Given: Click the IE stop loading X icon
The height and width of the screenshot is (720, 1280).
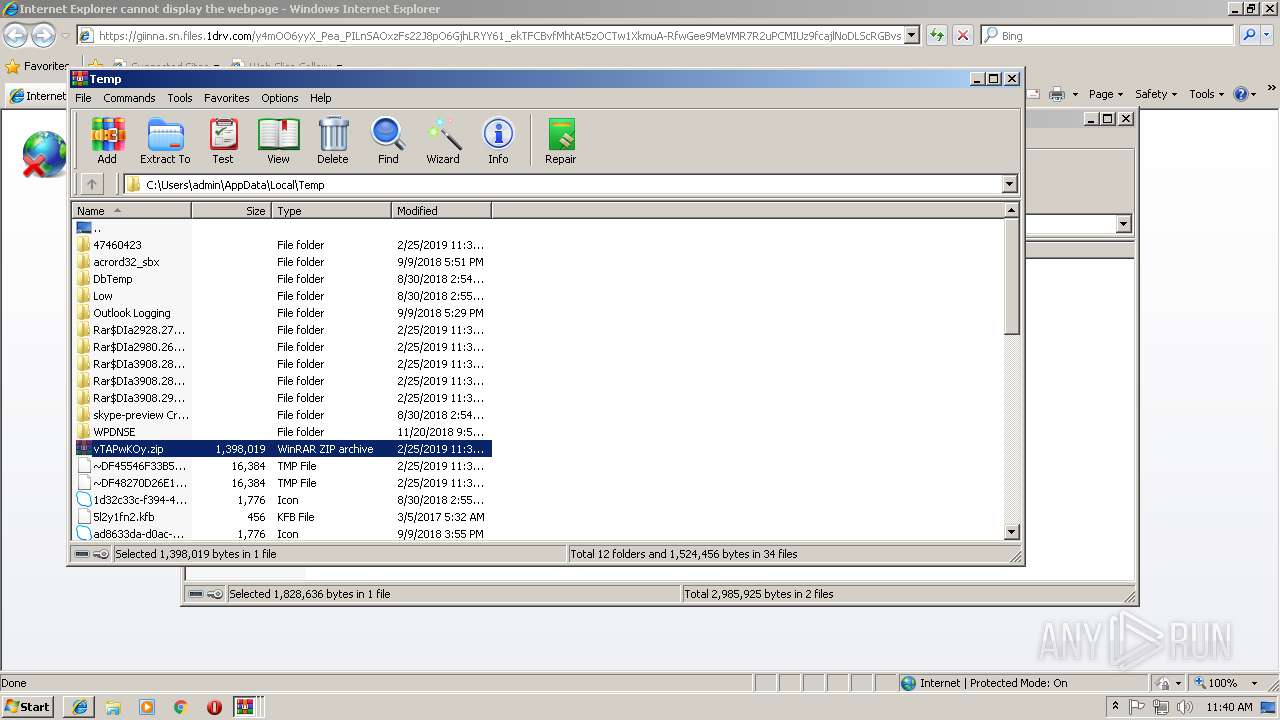Looking at the screenshot, I should pyautogui.click(x=963, y=35).
